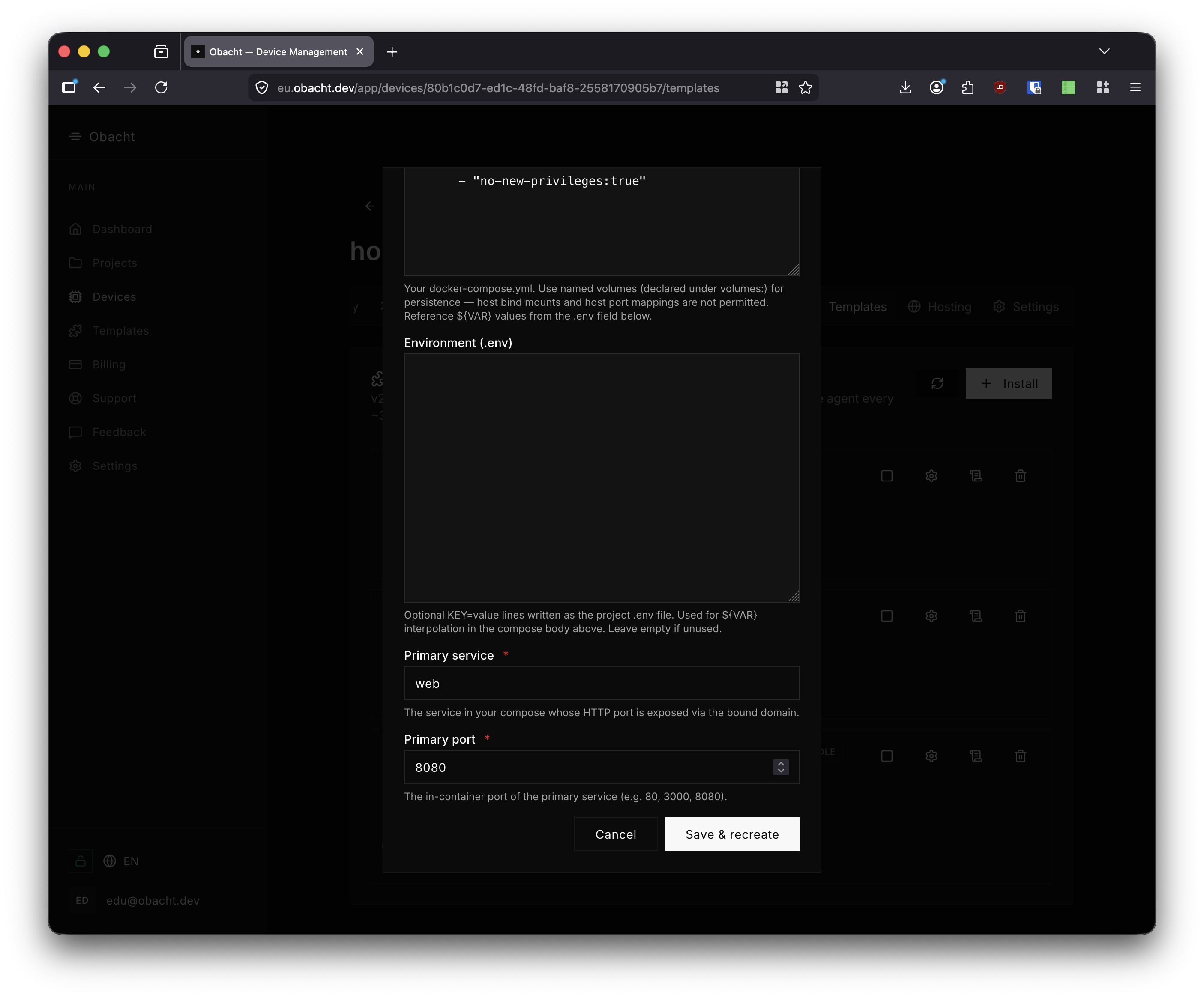Reload the page via browser refresh

(161, 87)
